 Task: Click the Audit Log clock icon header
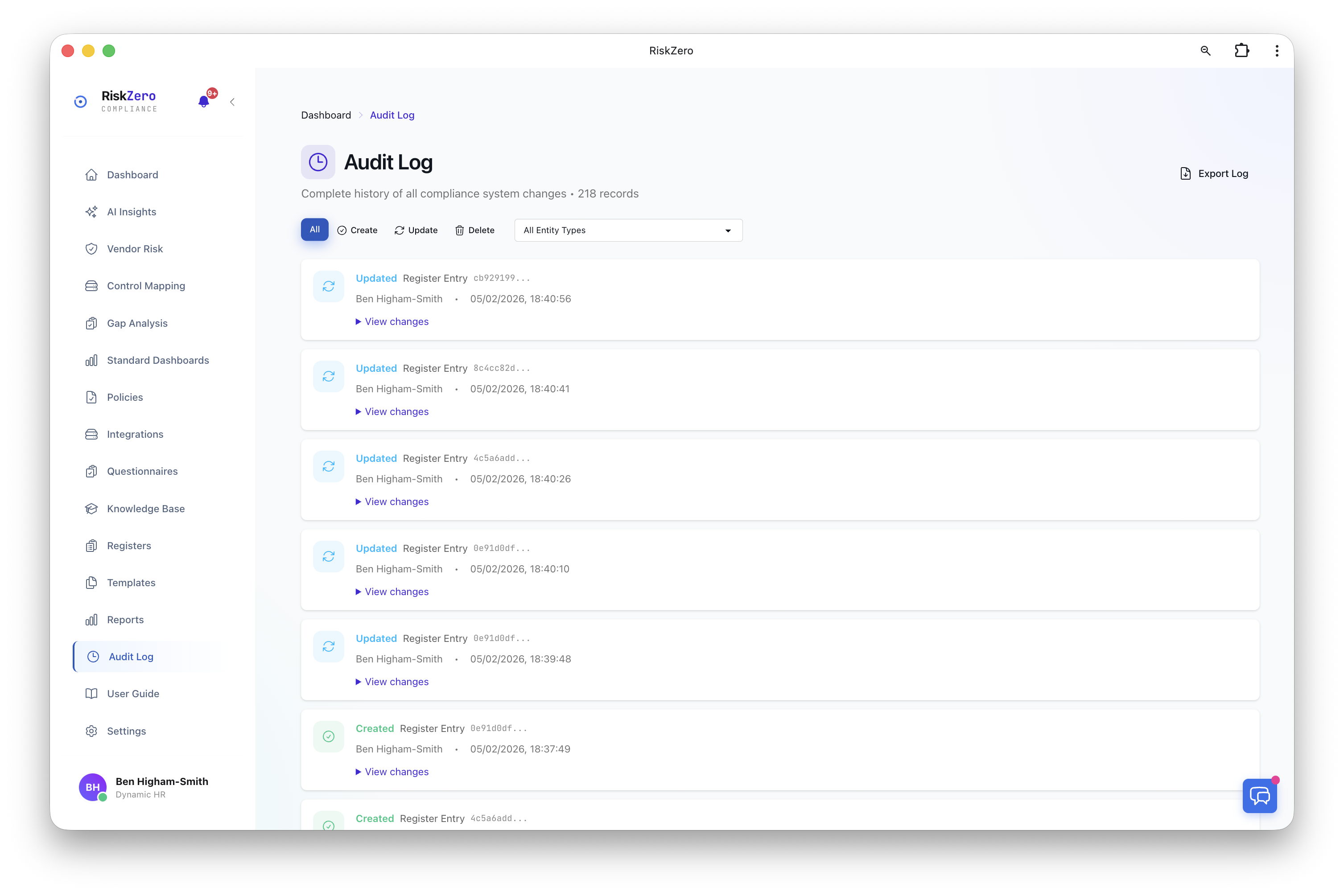(x=318, y=162)
